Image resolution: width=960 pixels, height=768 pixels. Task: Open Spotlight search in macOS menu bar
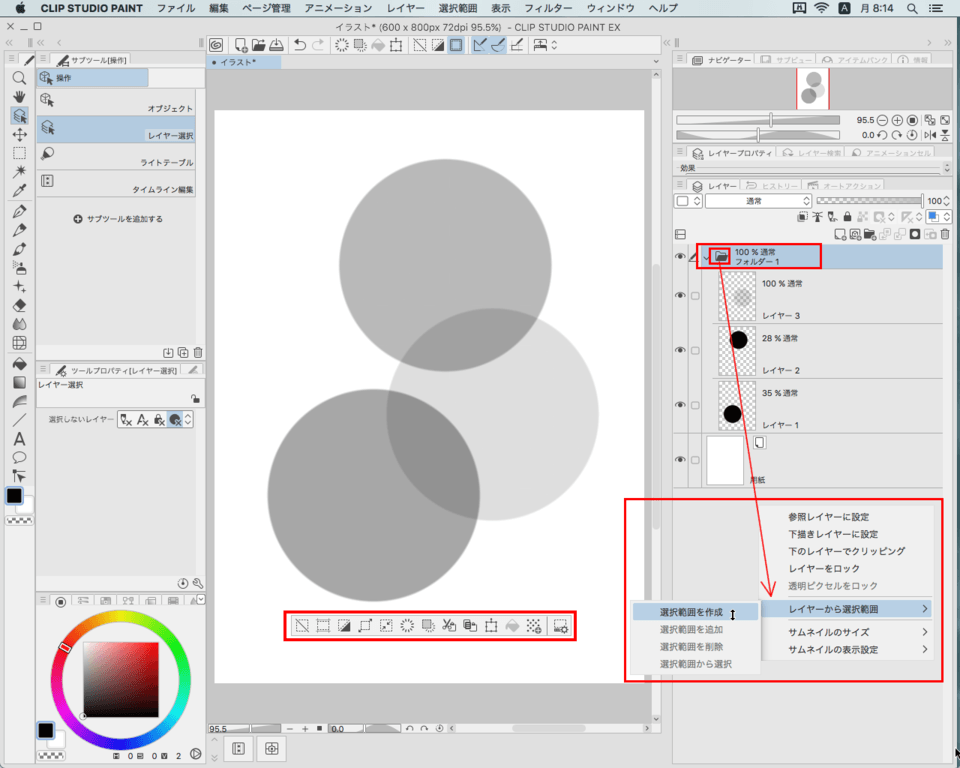(x=912, y=9)
